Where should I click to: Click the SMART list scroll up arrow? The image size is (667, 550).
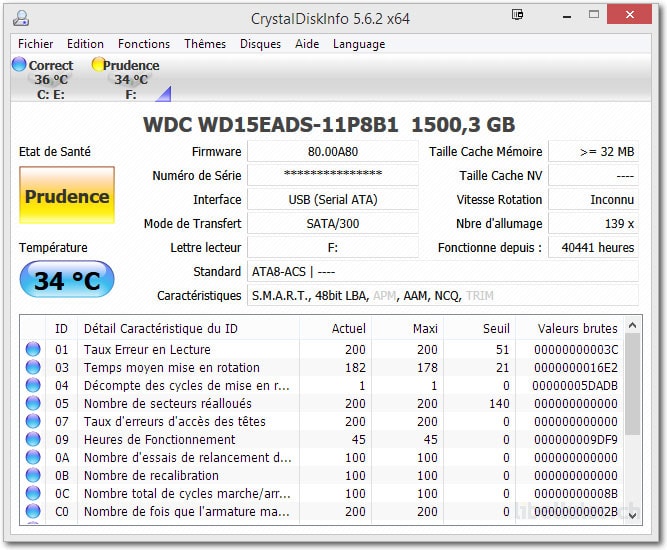click(633, 325)
